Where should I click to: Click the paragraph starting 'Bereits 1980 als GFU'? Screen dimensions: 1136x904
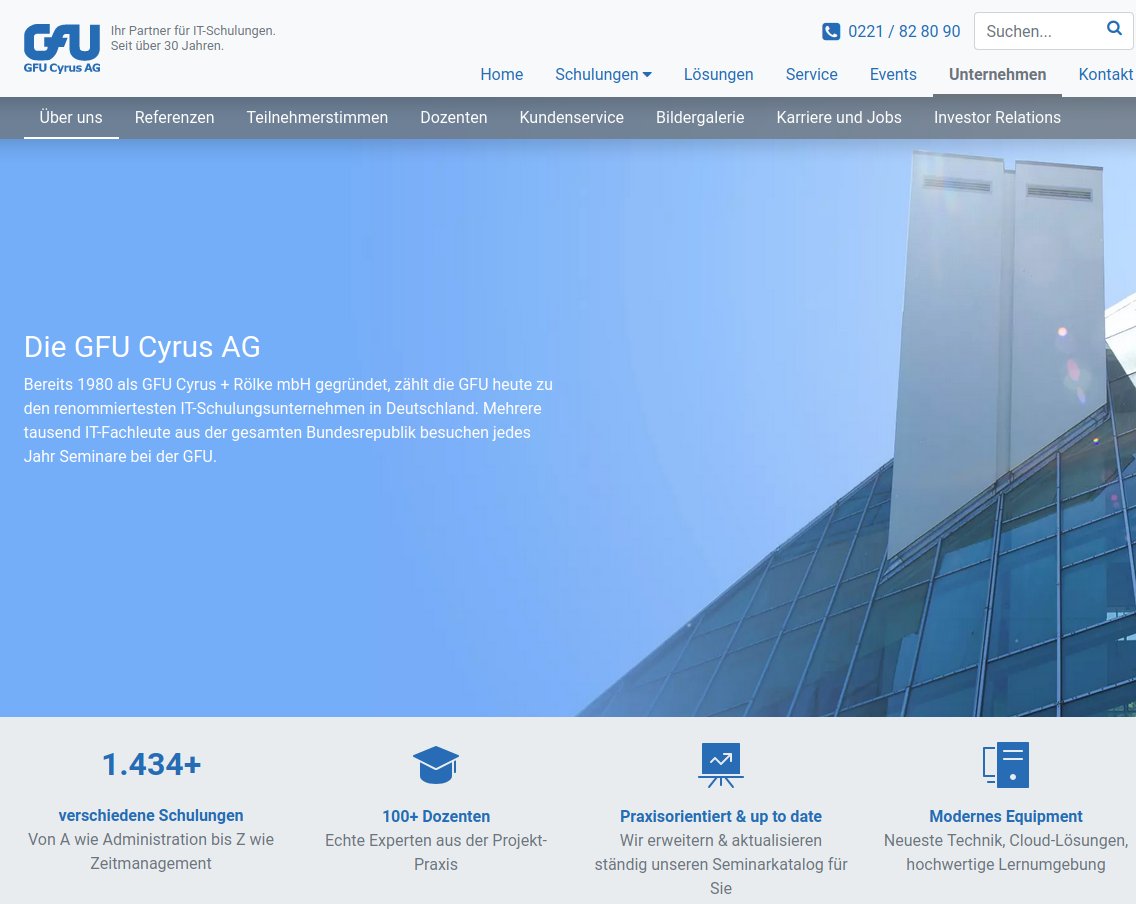point(288,420)
